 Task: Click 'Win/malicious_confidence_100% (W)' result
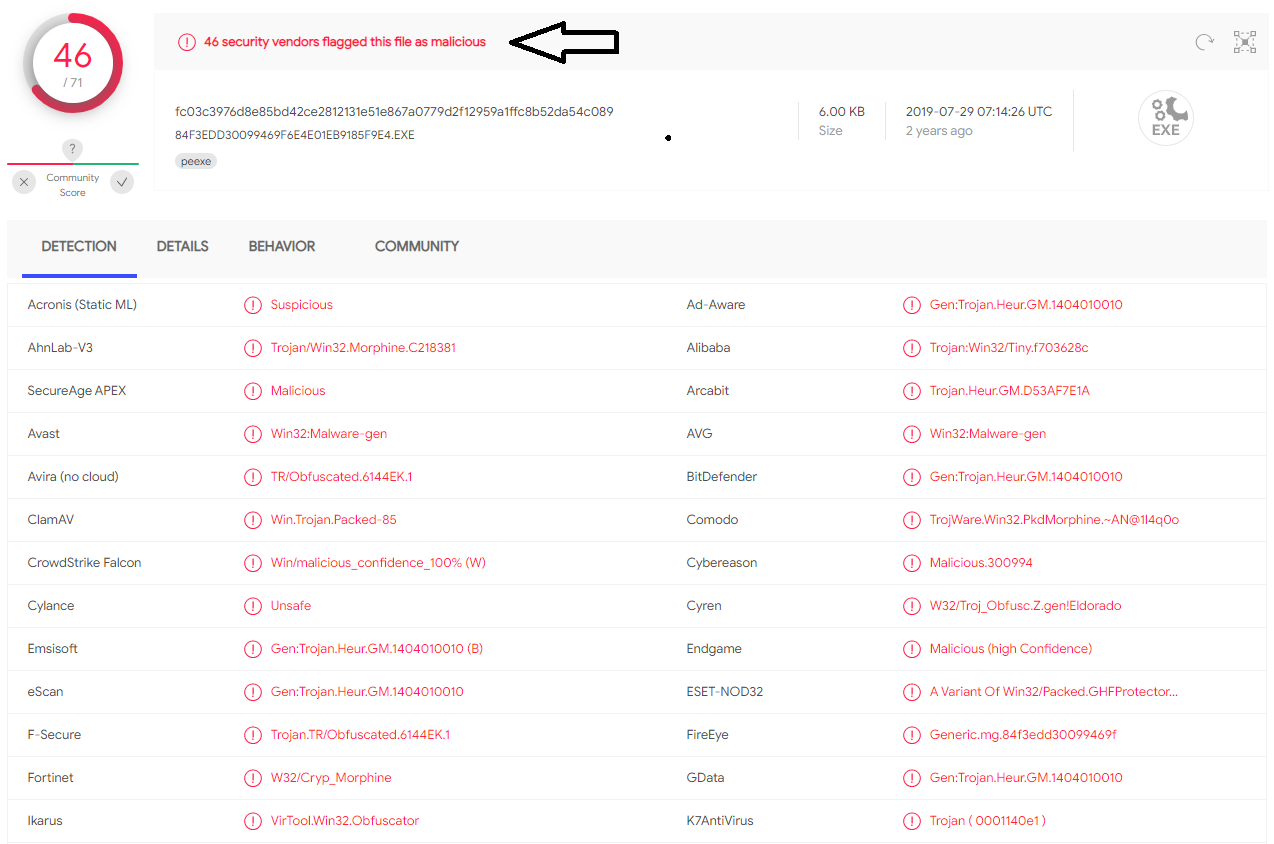(378, 563)
